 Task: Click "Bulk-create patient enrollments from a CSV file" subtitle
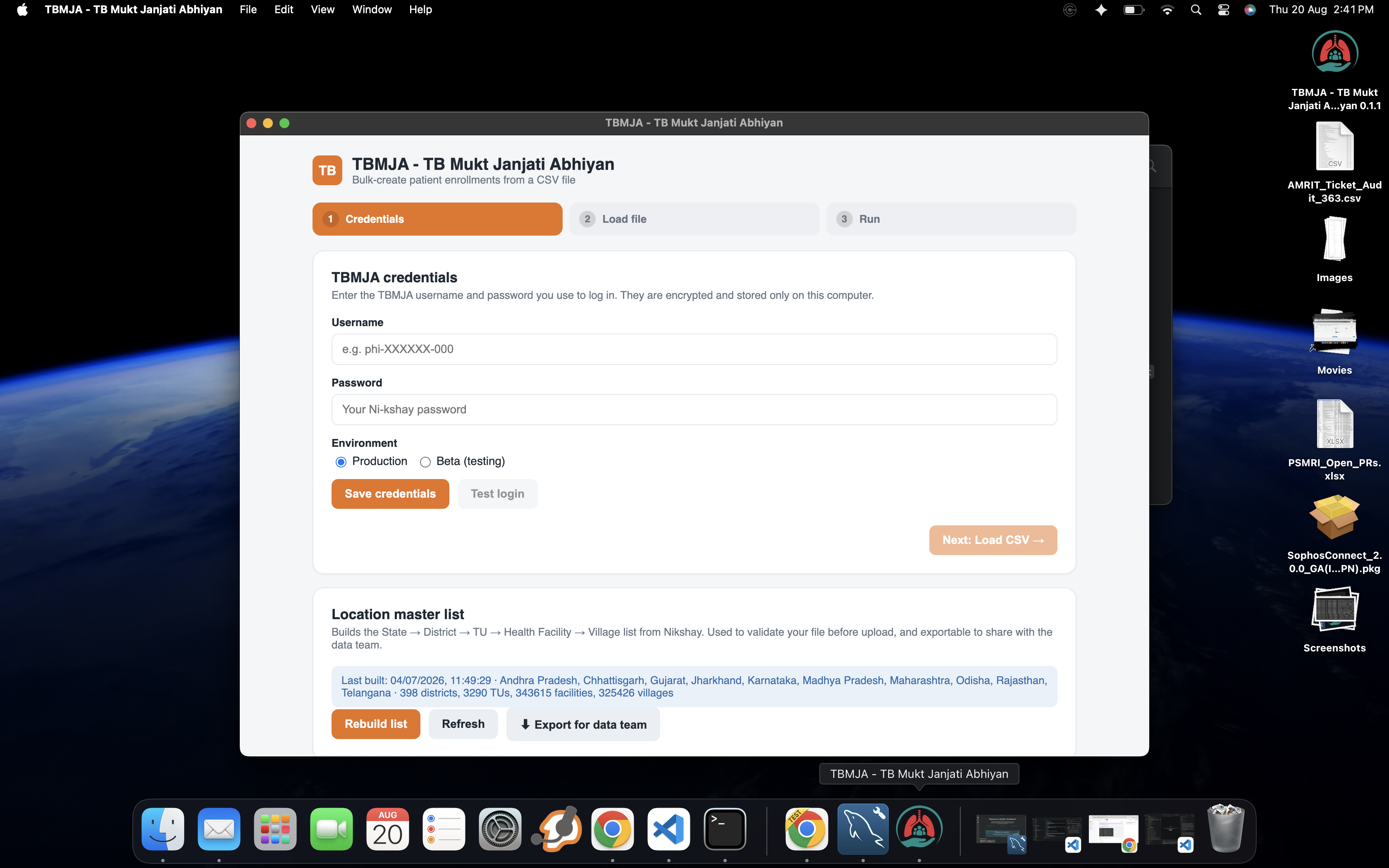click(x=464, y=180)
